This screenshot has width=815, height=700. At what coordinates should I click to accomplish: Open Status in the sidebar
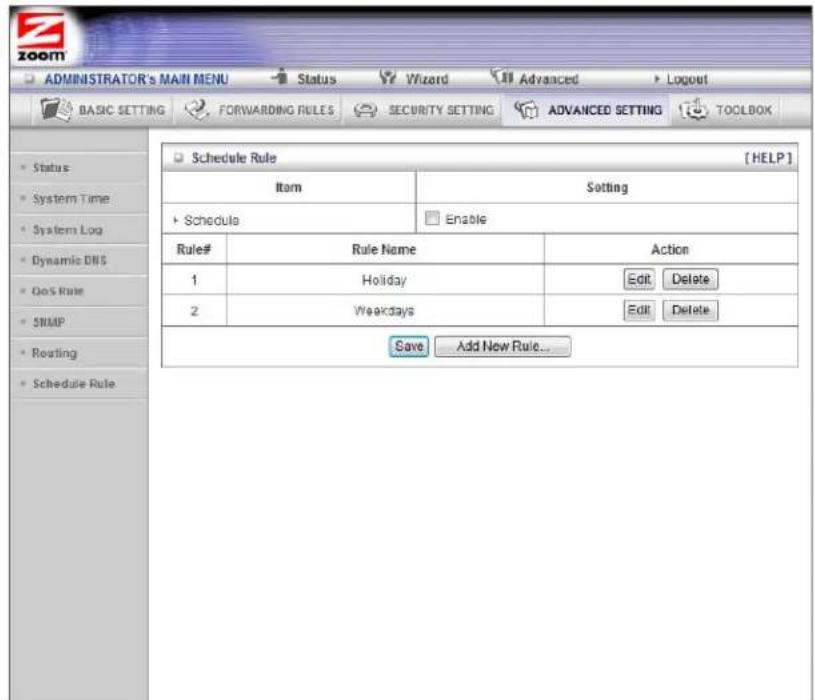click(x=51, y=168)
